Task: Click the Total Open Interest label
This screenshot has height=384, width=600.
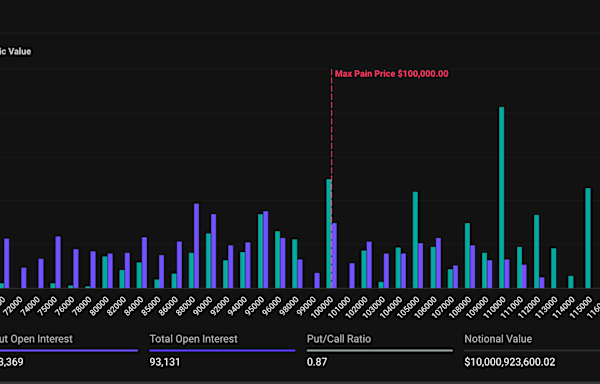Action: click(x=194, y=339)
